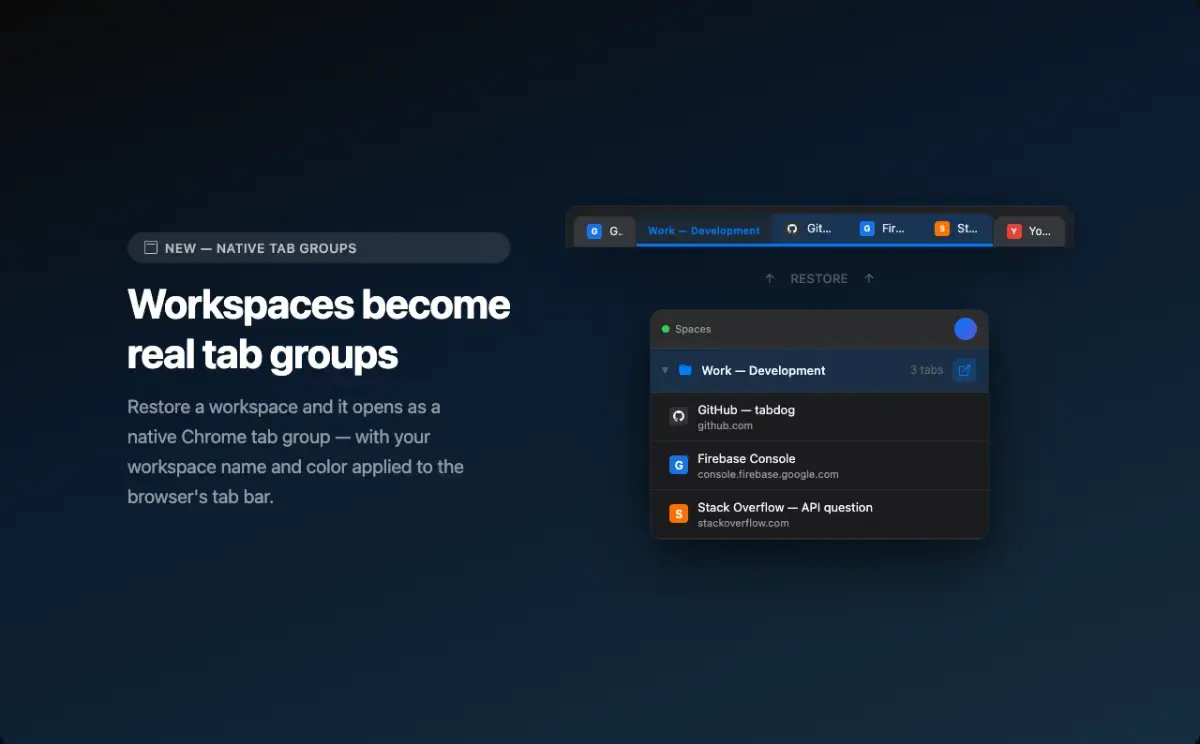1200x744 pixels.
Task: Open the GitHub — tabdog entry
Action: 746,410
